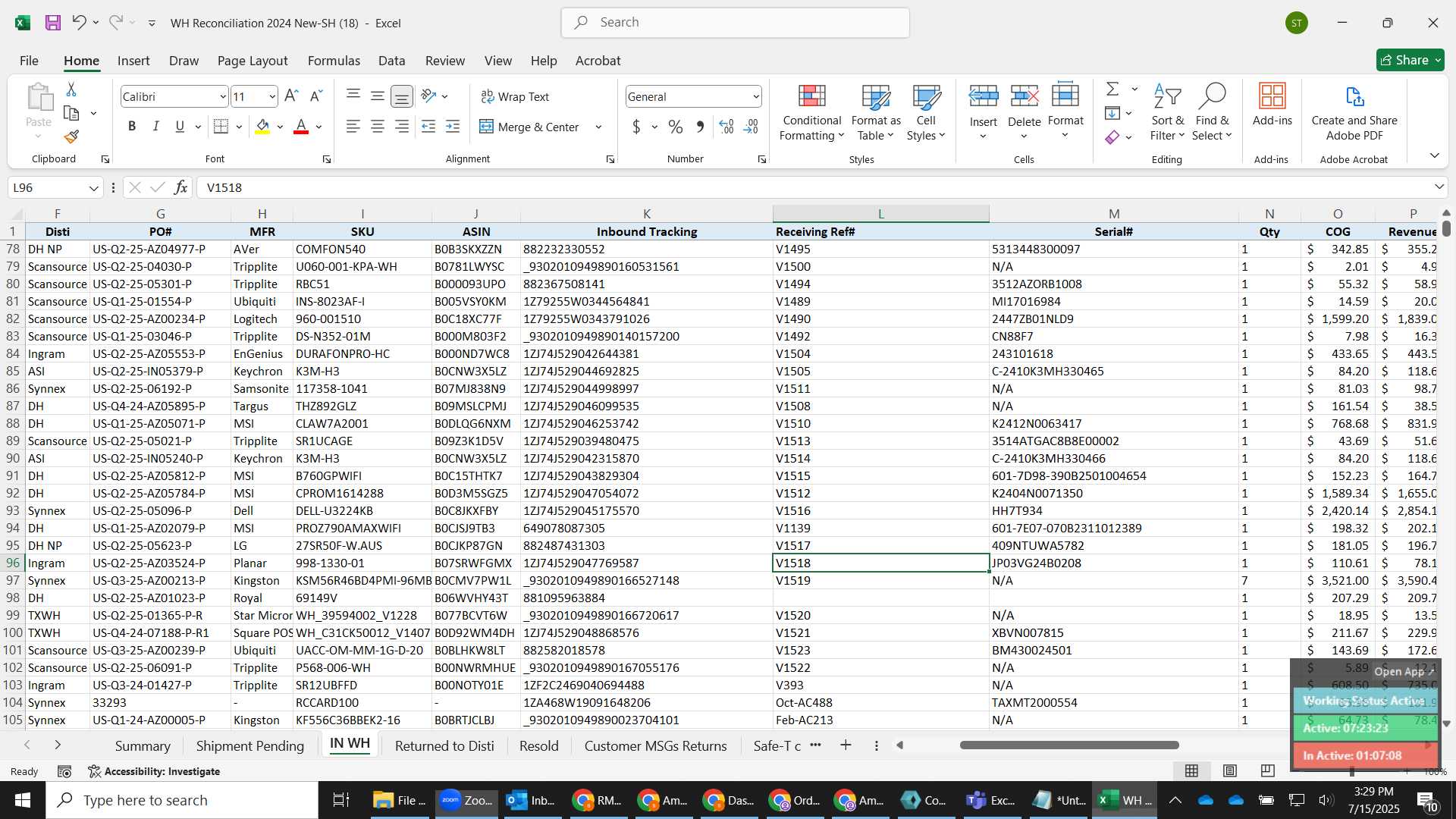Viewport: 1456px width, 819px height.
Task: Click the Cut scissors icon
Action: (x=71, y=89)
